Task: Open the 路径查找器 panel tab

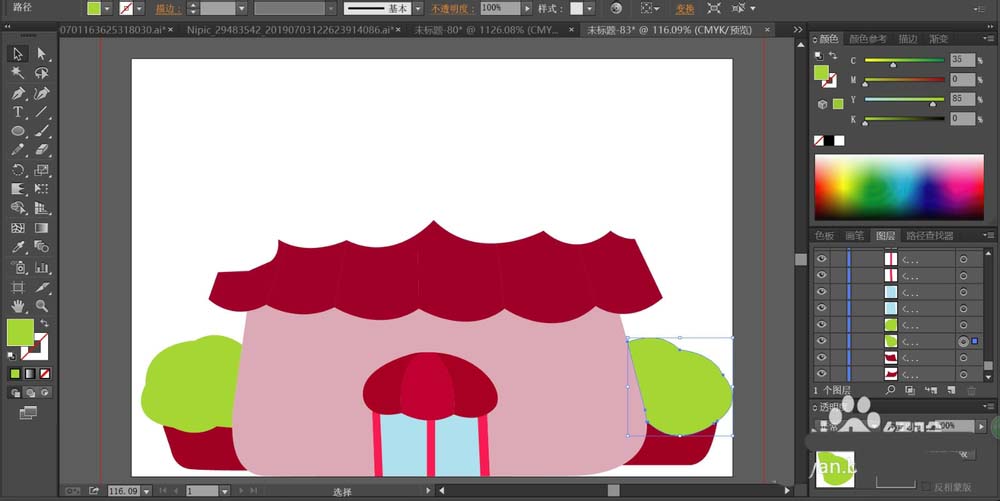Action: [x=929, y=236]
